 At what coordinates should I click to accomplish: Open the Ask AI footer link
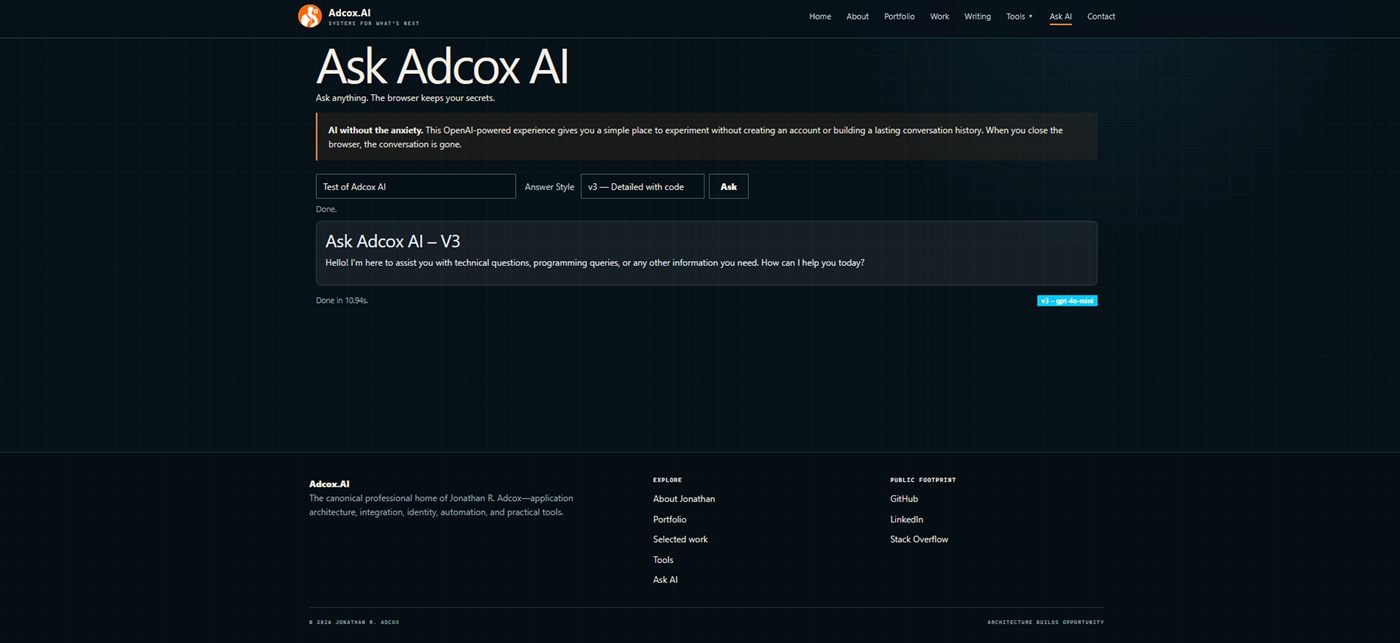tap(665, 580)
